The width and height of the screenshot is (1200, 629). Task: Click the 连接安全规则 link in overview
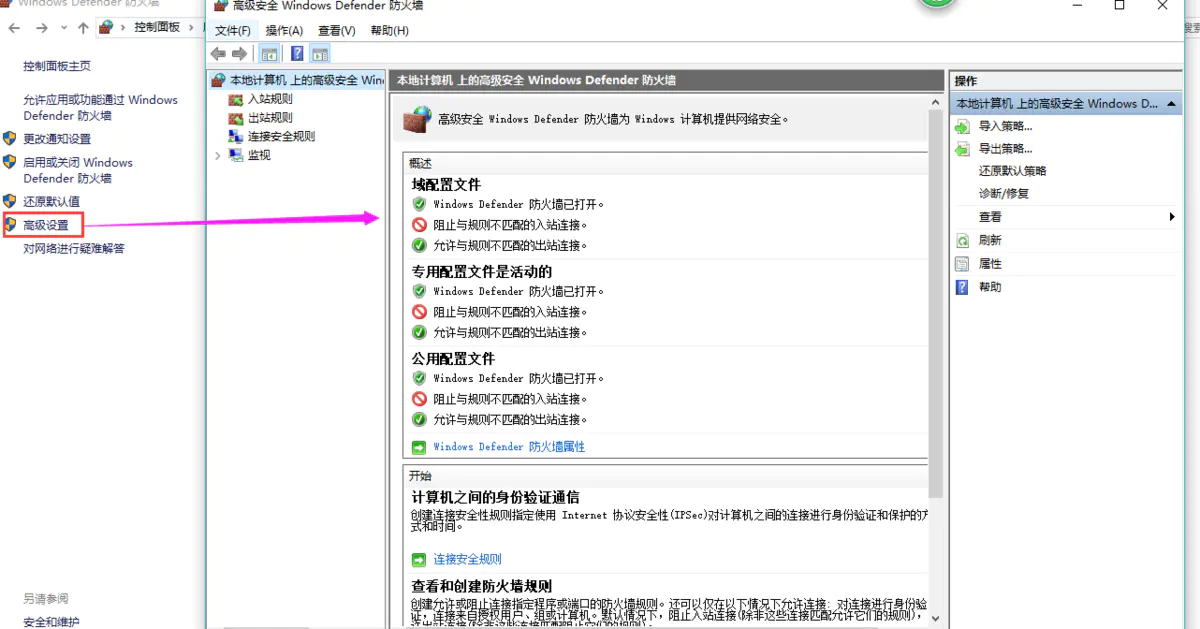tap(467, 560)
